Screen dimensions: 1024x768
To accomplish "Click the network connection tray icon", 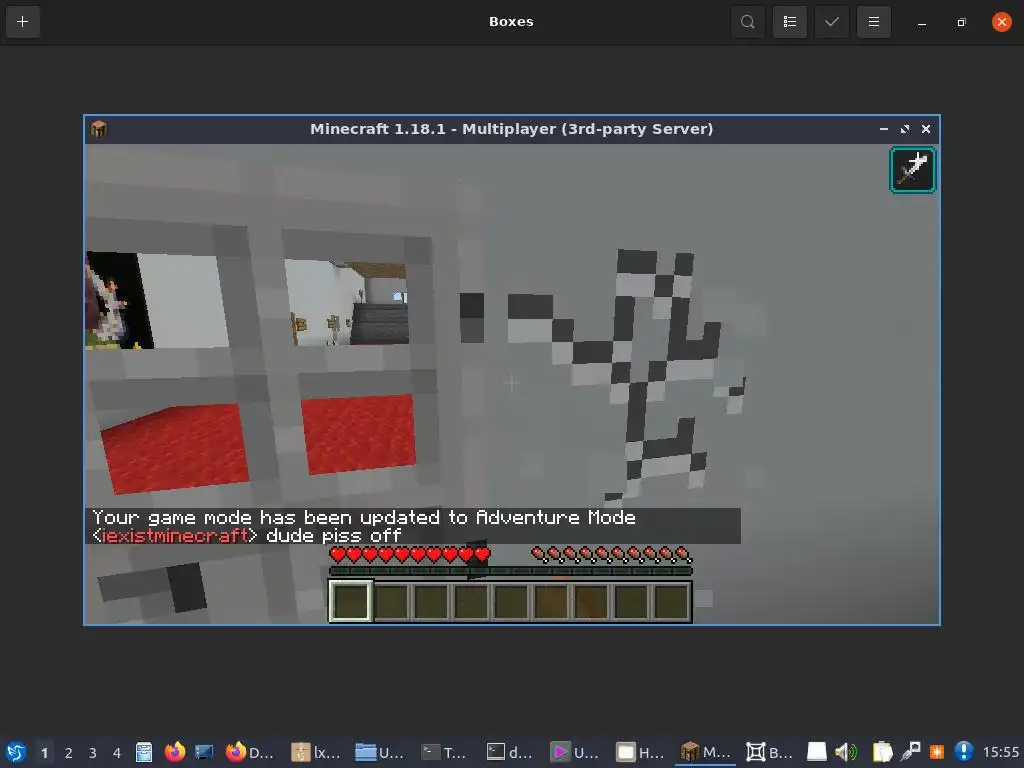I will click(x=910, y=752).
